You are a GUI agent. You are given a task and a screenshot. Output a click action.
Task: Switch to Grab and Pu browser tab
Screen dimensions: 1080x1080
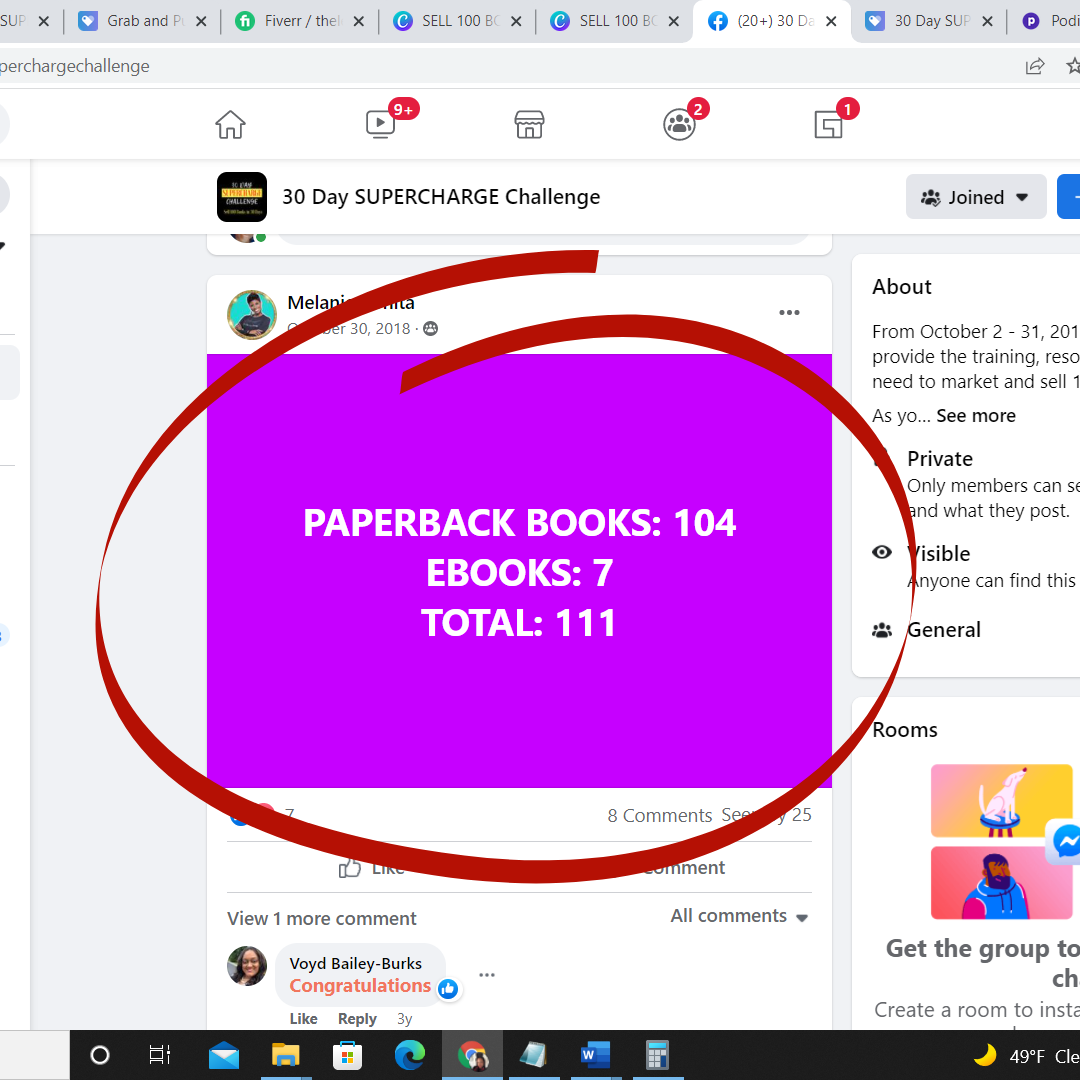(x=145, y=21)
